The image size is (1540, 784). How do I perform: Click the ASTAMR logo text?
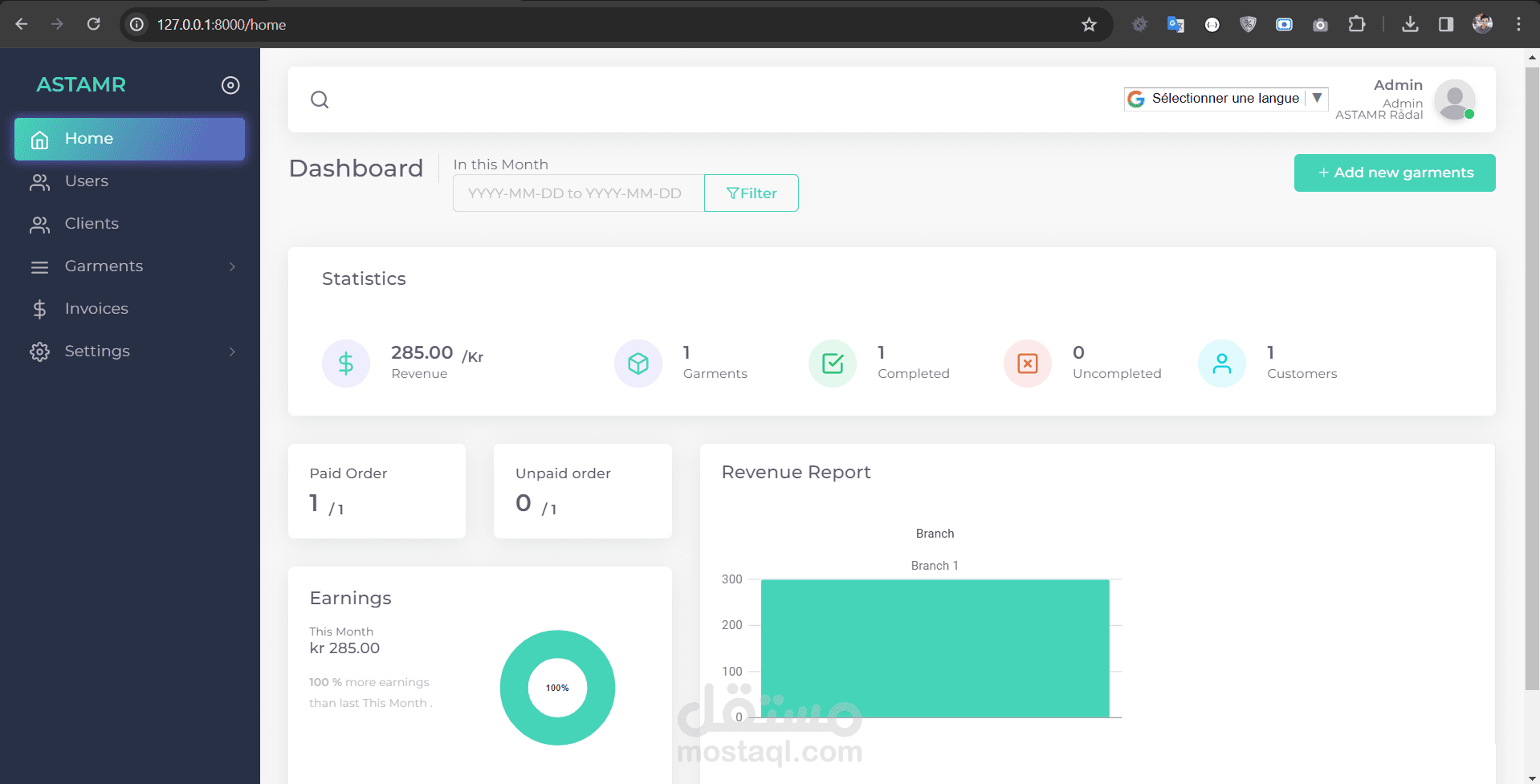click(81, 84)
